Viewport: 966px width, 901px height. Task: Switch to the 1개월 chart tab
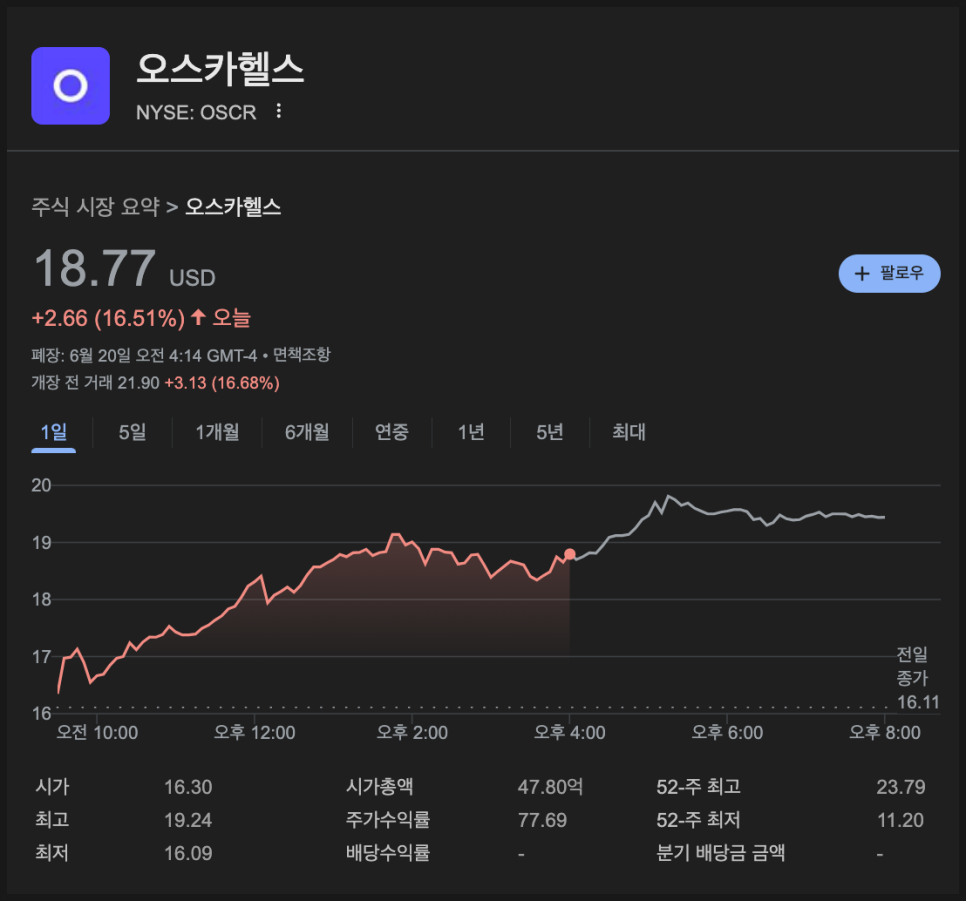[x=217, y=432]
